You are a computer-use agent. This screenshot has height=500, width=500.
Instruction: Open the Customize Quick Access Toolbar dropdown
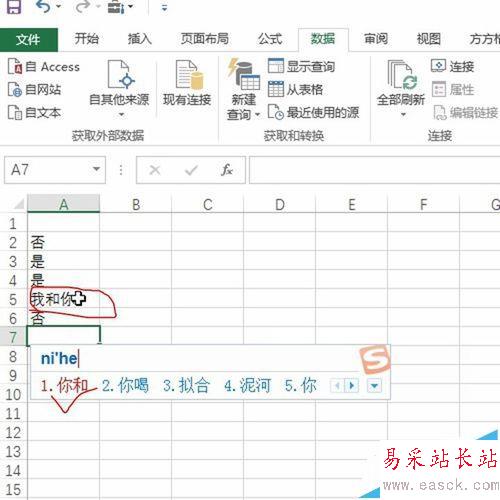coord(164,7)
